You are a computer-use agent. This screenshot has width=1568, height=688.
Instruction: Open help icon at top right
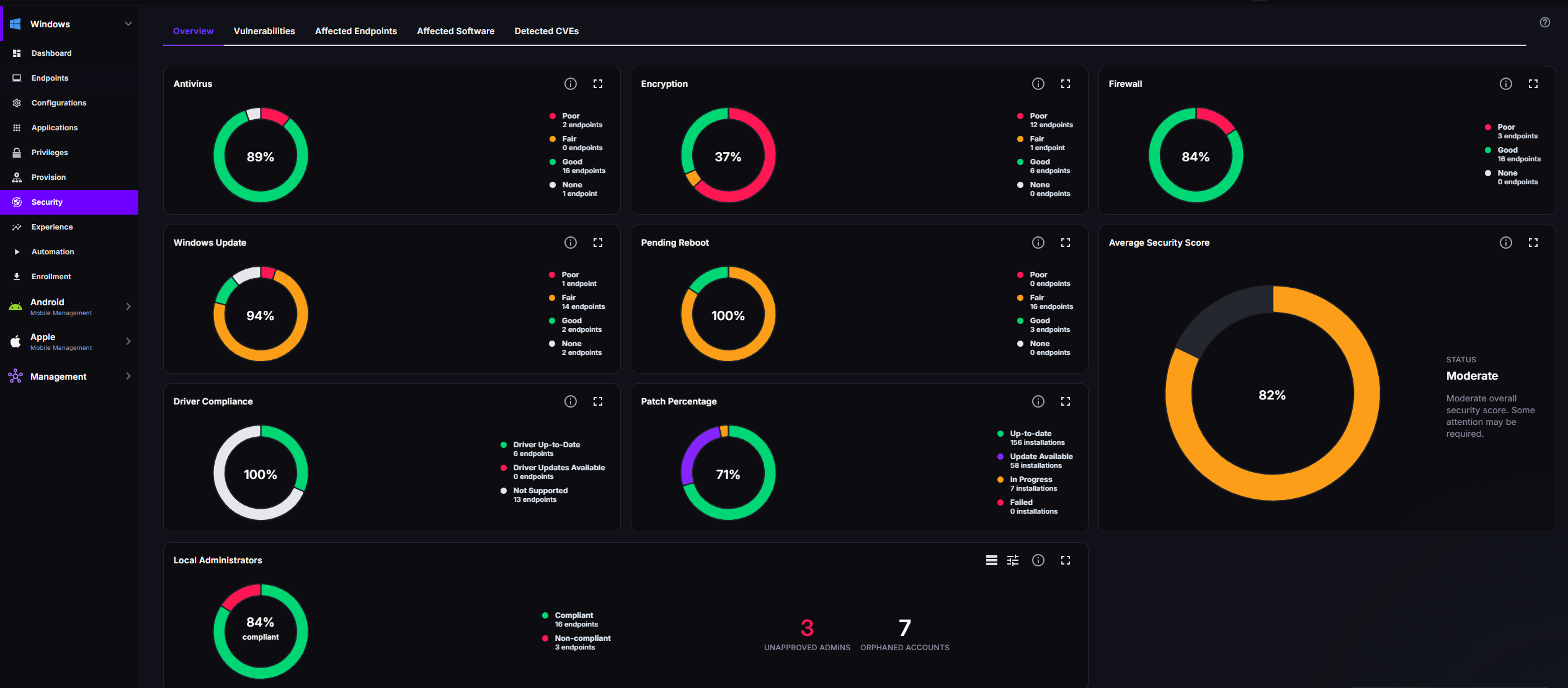point(1545,22)
